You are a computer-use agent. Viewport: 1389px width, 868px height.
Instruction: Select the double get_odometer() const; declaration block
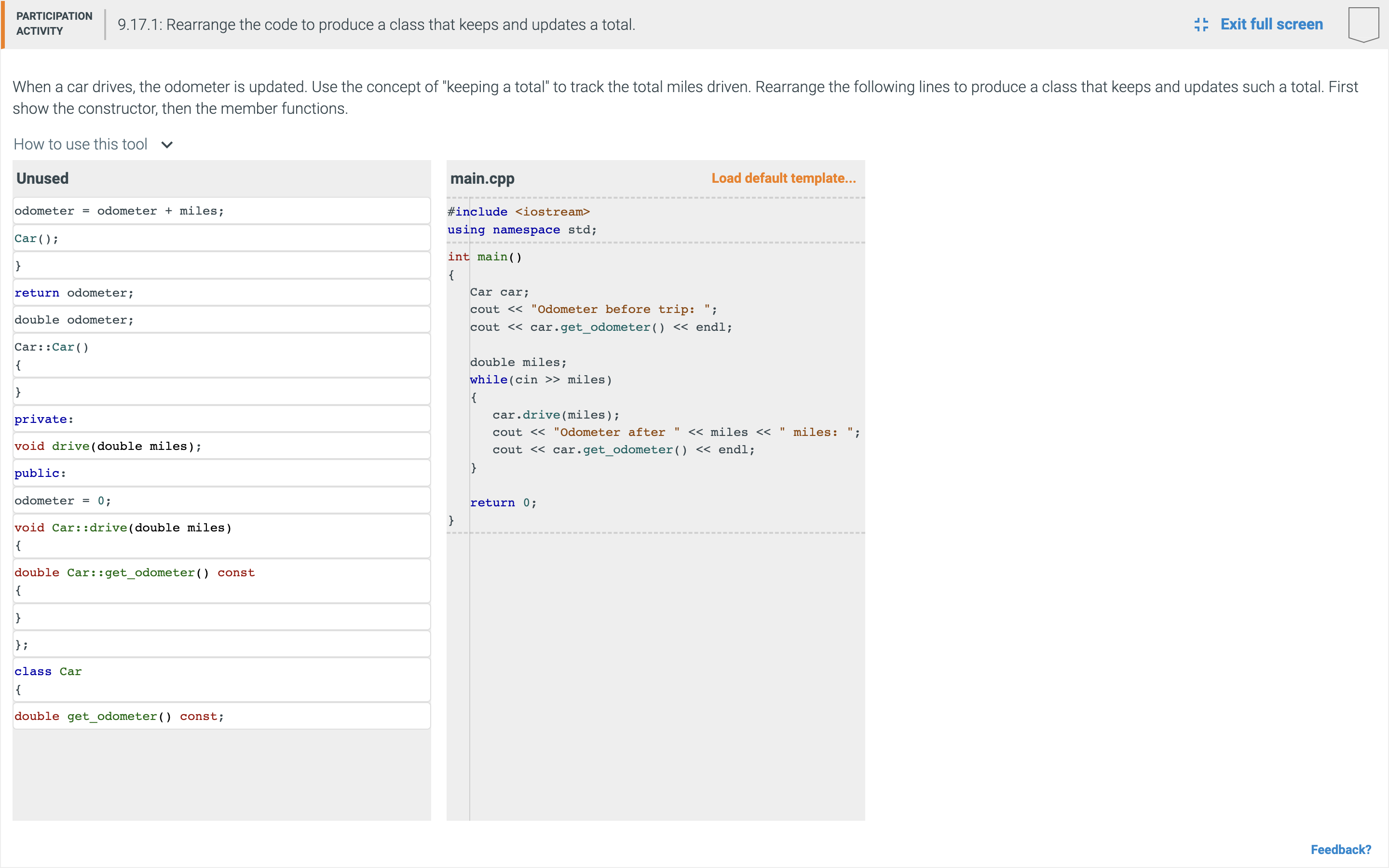point(221,716)
